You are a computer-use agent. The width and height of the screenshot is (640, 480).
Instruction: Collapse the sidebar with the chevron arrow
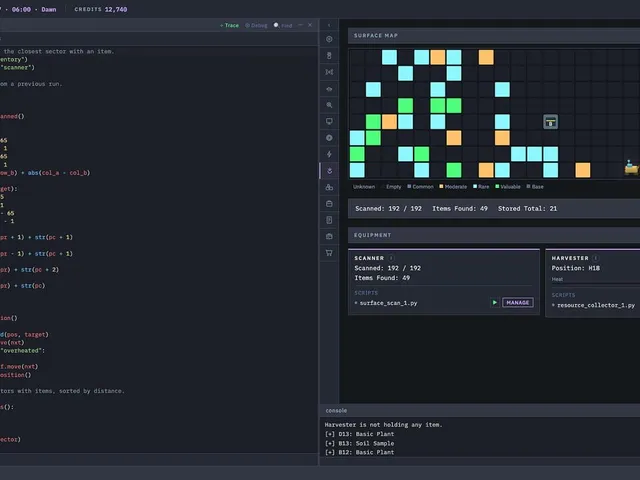(329, 25)
